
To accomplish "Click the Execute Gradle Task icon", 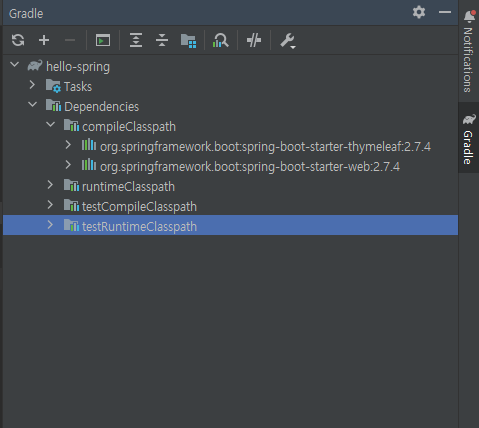I will click(103, 40).
